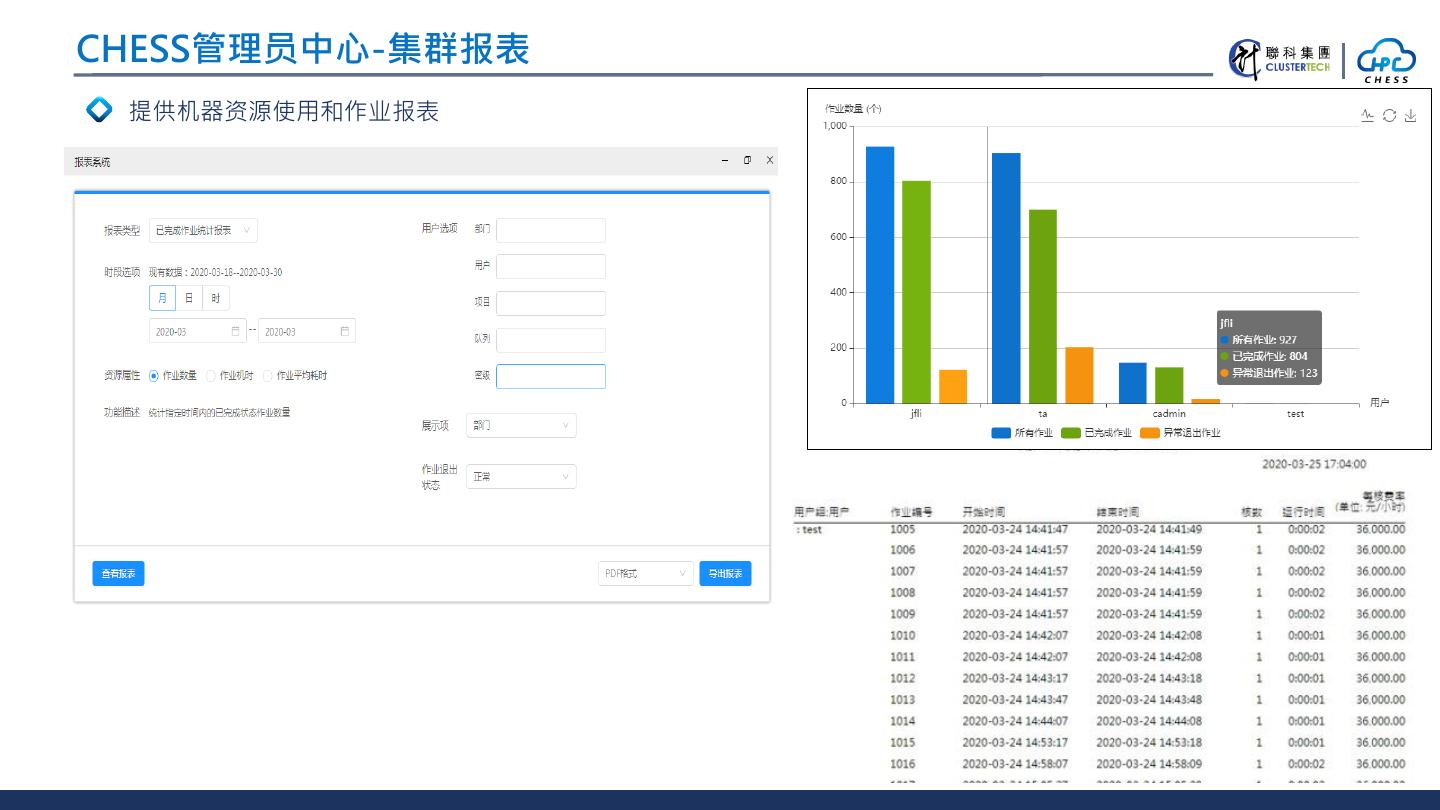Toggle the orange 异常退出作业 legend swatch
1440x810 pixels.
click(x=1149, y=433)
